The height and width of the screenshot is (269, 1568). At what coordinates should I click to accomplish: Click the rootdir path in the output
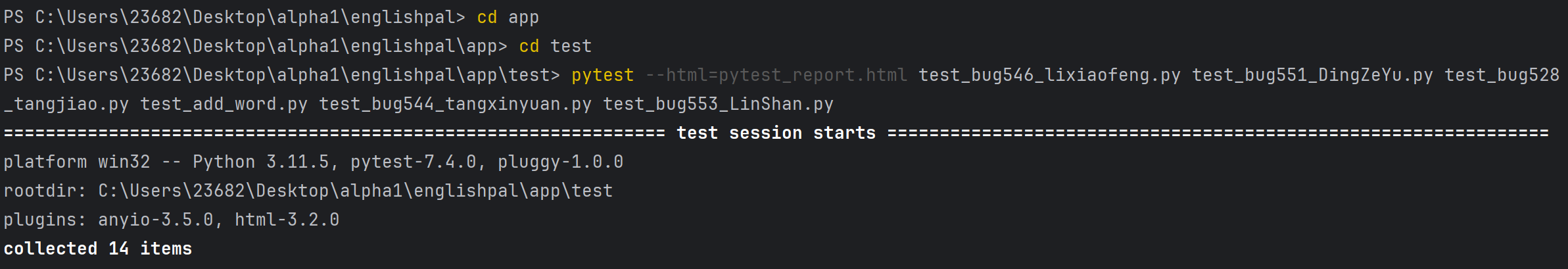pyautogui.click(x=355, y=191)
